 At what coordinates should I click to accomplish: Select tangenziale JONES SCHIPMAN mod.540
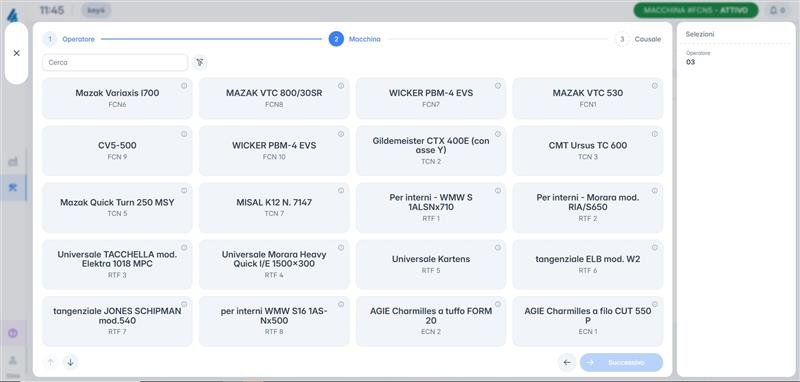117,321
